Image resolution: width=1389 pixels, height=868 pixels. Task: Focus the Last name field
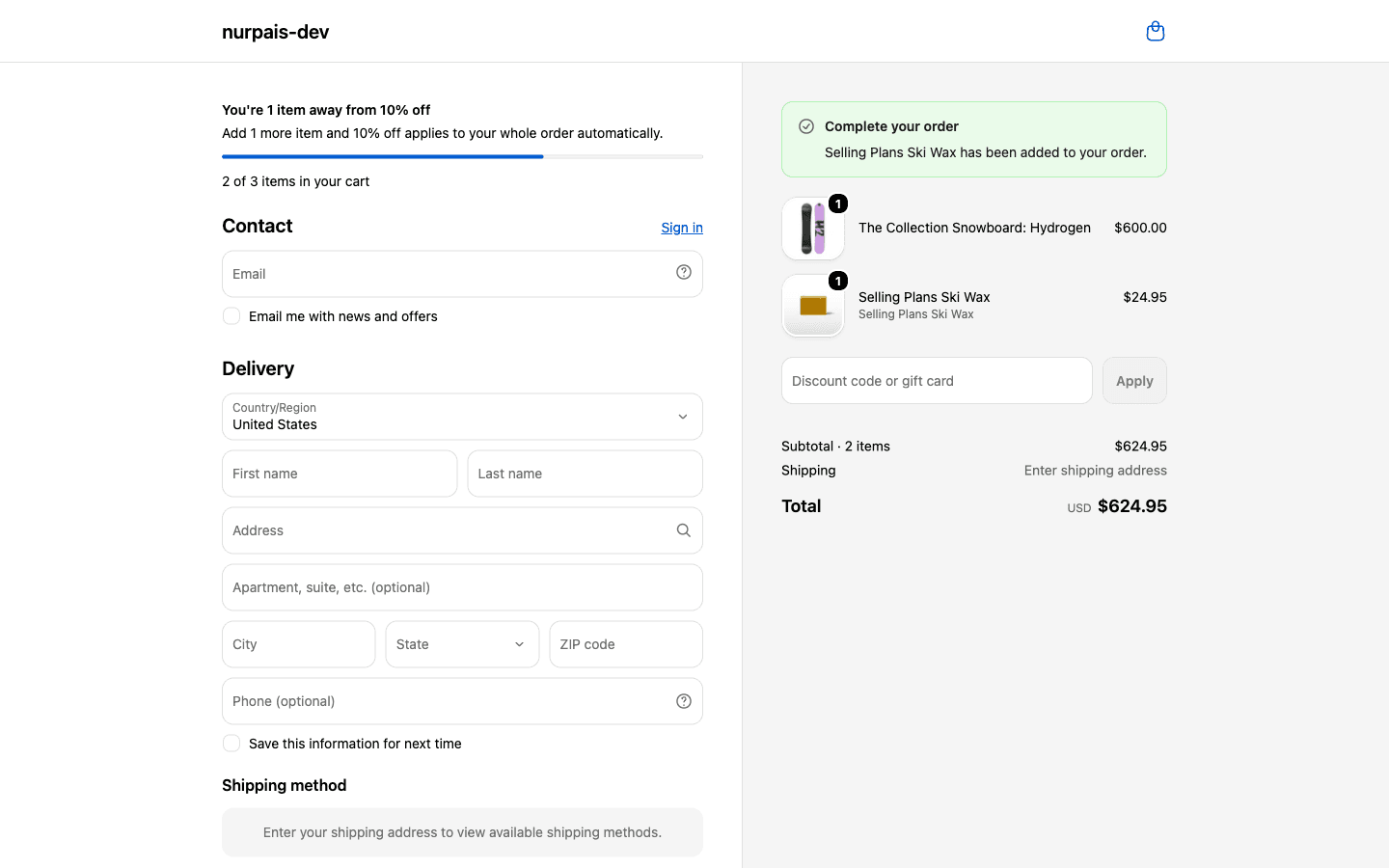(585, 474)
